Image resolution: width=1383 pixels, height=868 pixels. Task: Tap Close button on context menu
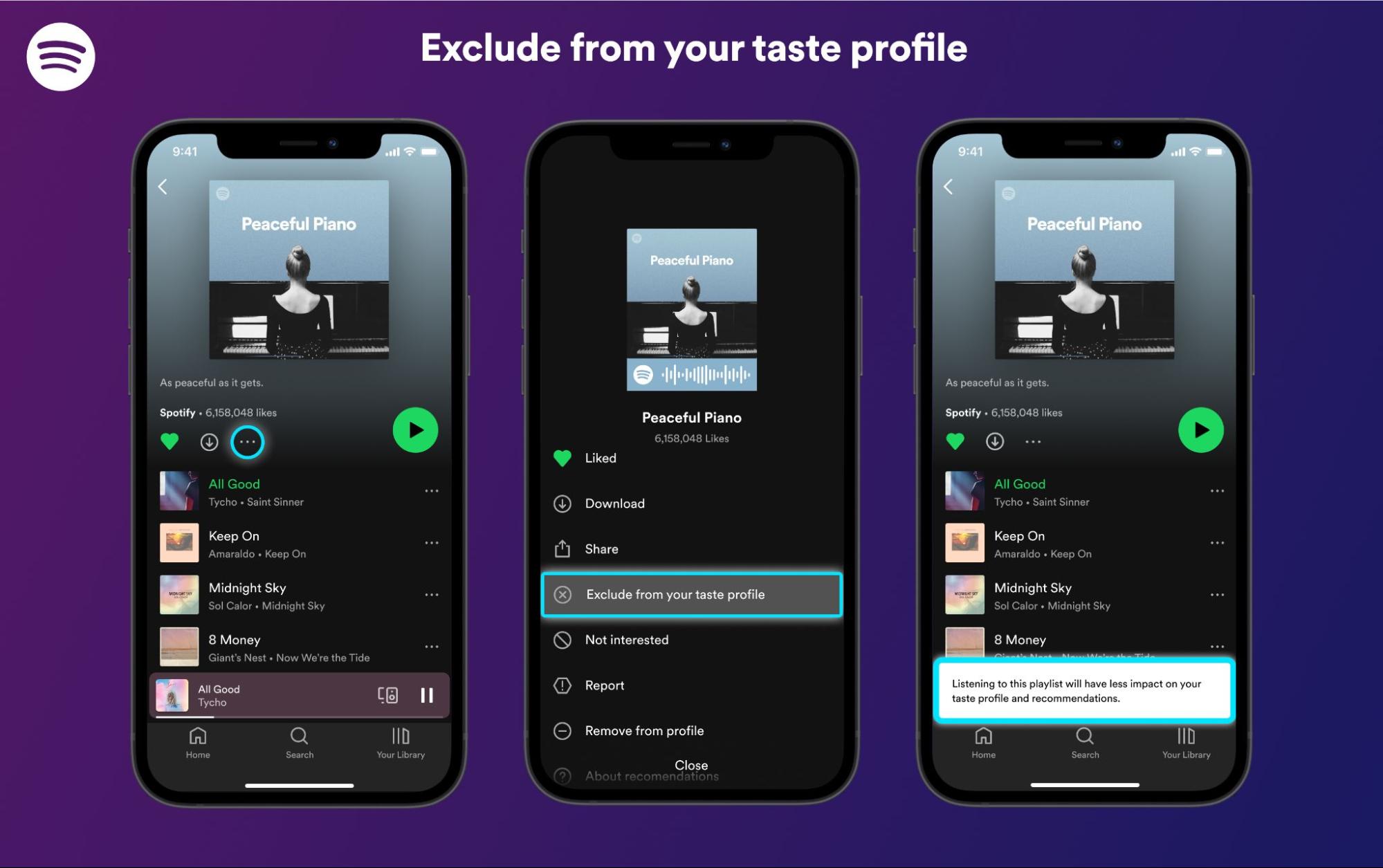[691, 764]
